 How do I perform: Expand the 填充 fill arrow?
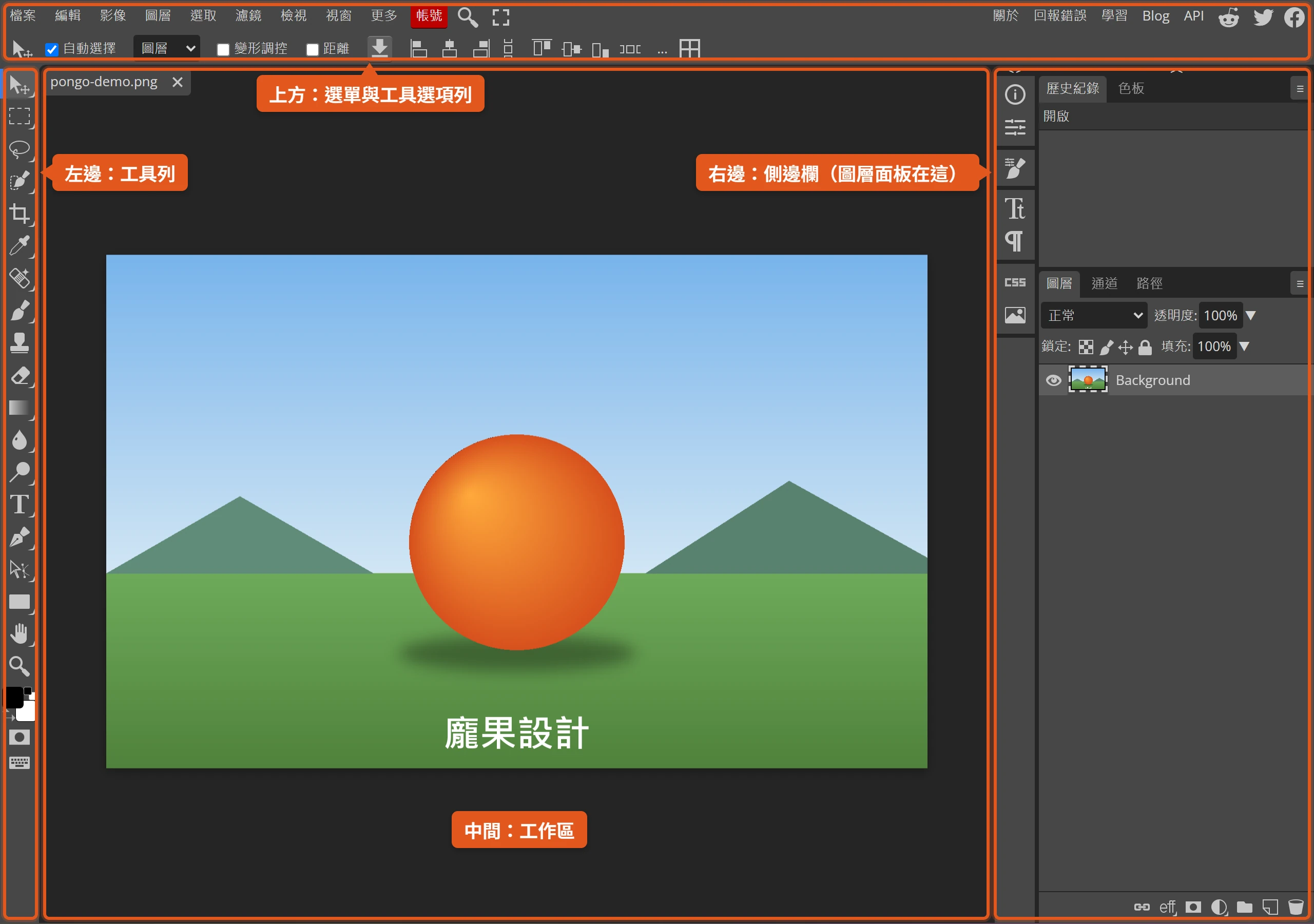(1244, 346)
